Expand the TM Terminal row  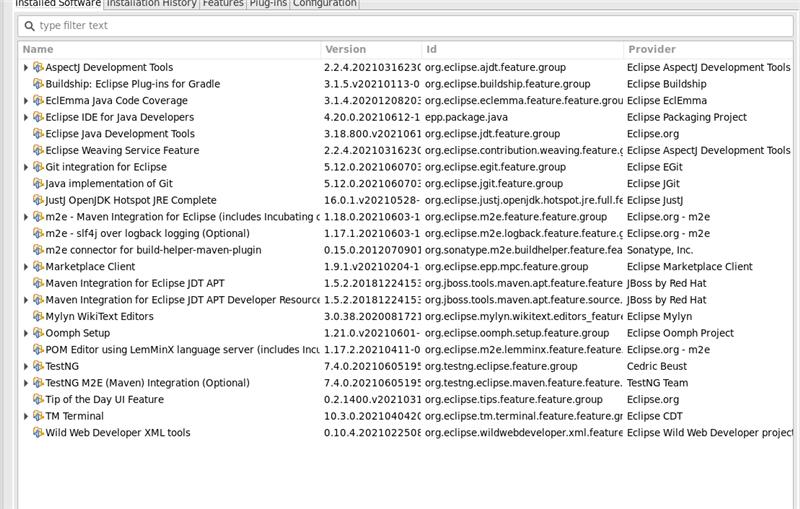pos(26,416)
